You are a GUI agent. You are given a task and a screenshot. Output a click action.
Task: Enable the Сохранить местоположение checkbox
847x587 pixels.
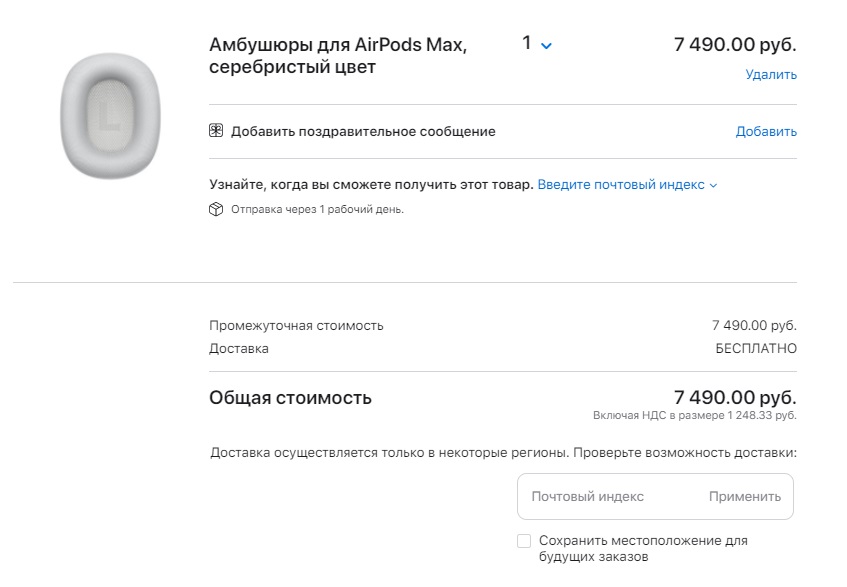524,541
